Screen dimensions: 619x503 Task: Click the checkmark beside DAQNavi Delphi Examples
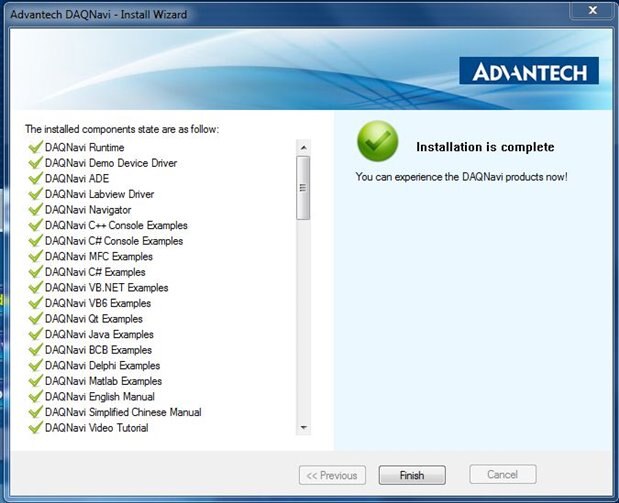[35, 365]
